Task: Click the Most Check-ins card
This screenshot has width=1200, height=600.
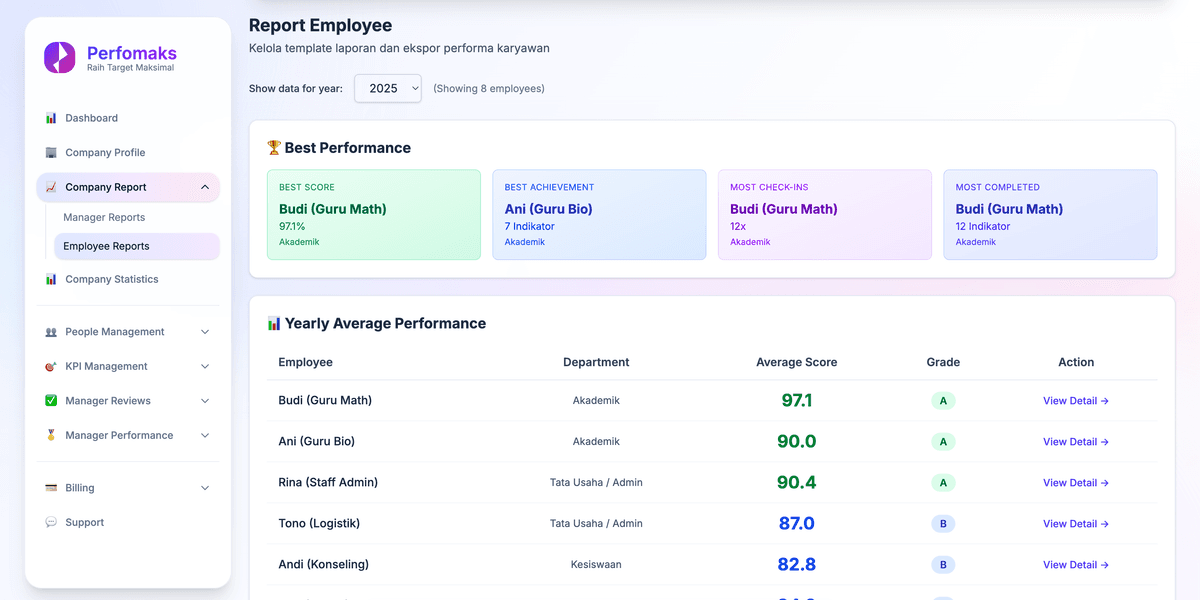Action: click(x=824, y=214)
